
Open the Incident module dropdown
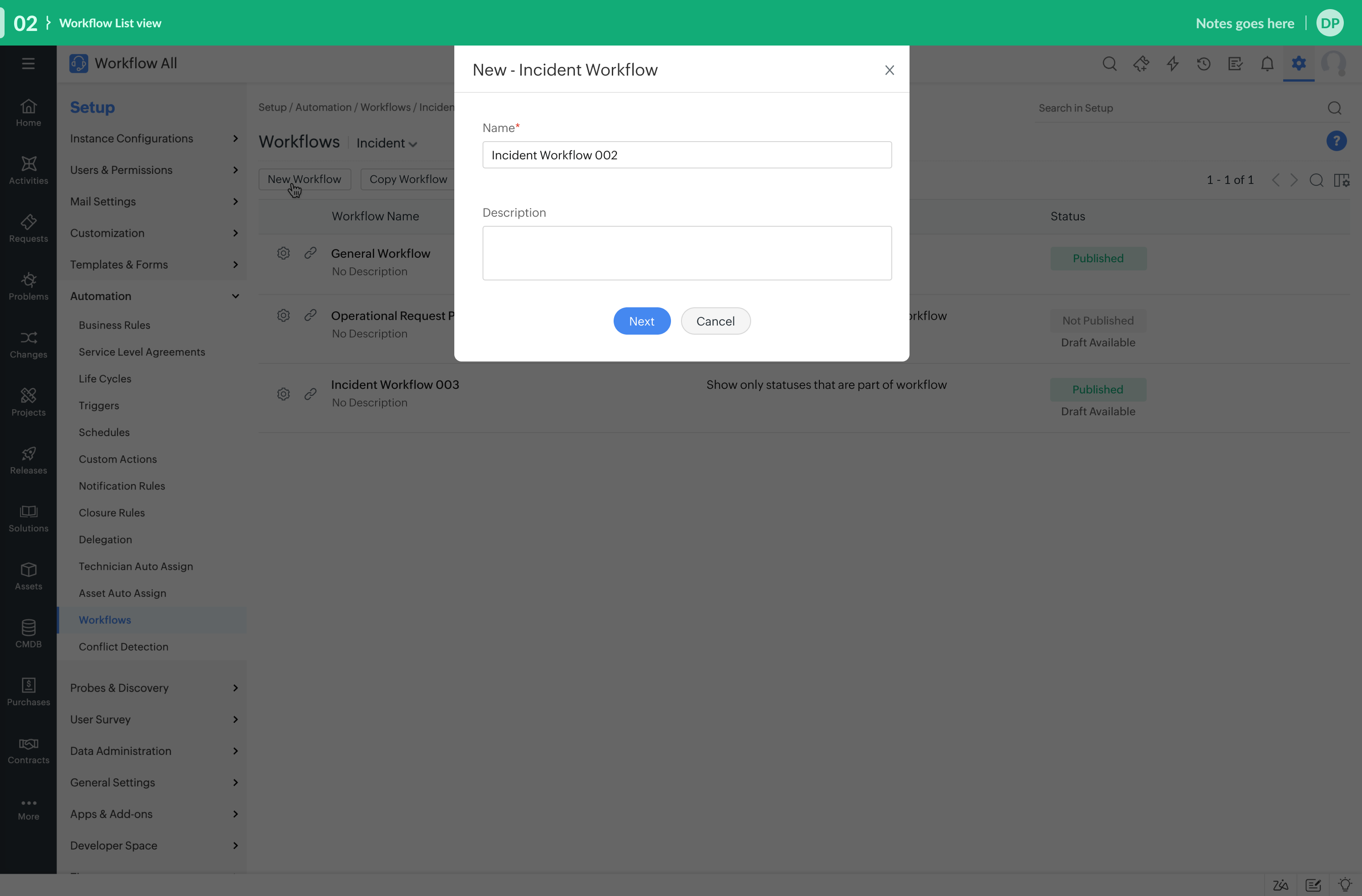pyautogui.click(x=386, y=143)
